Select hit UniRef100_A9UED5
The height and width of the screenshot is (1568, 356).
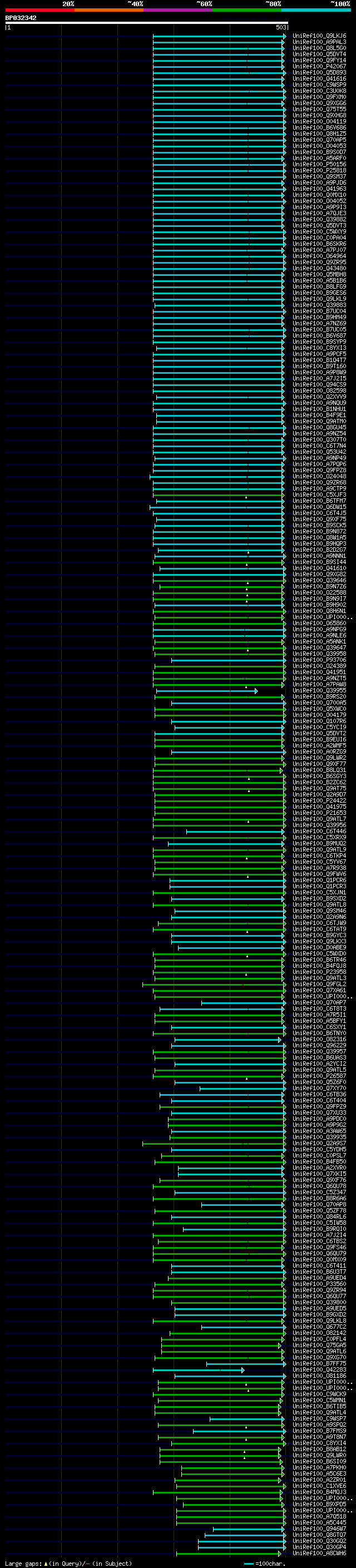[x=319, y=1309]
